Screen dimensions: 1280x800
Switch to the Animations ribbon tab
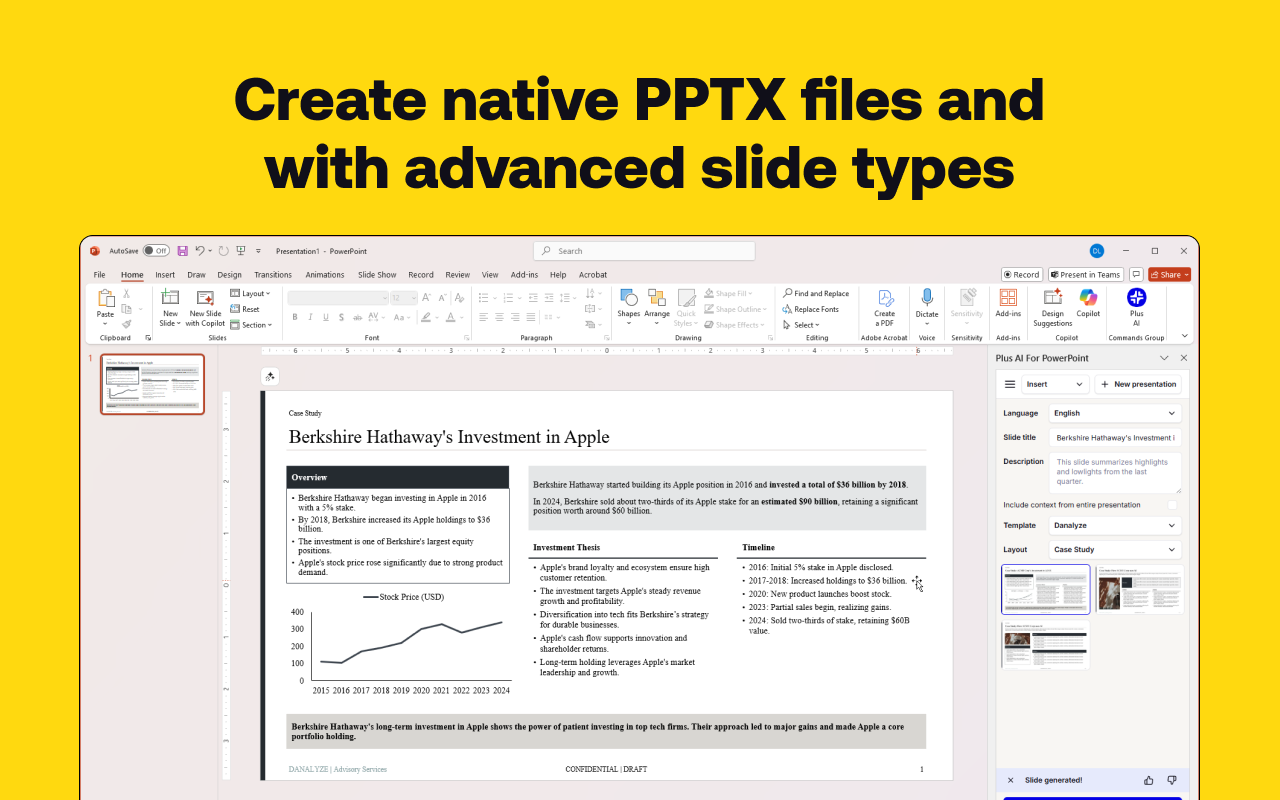pos(324,274)
